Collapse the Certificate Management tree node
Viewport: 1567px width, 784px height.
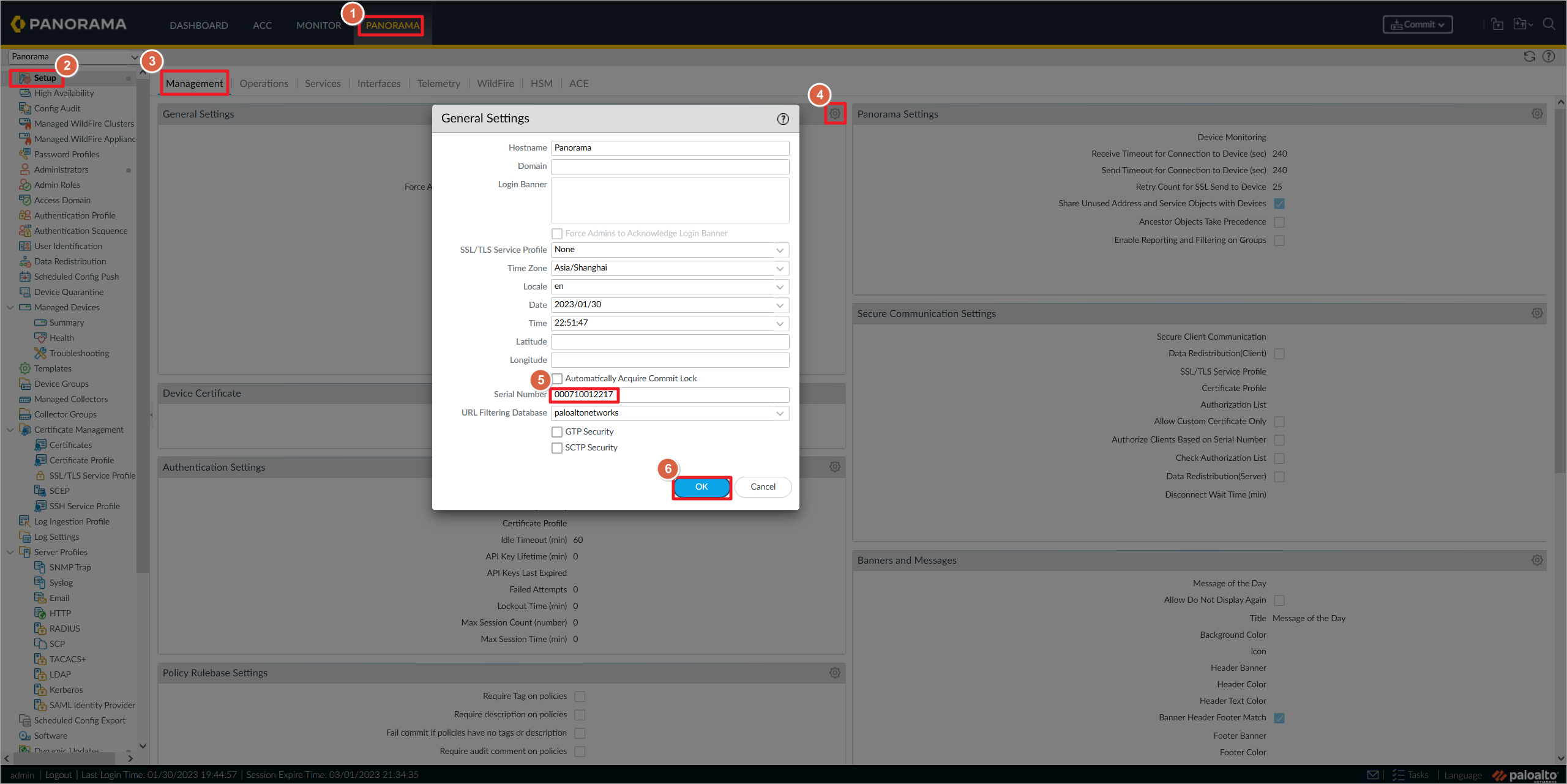coord(10,430)
